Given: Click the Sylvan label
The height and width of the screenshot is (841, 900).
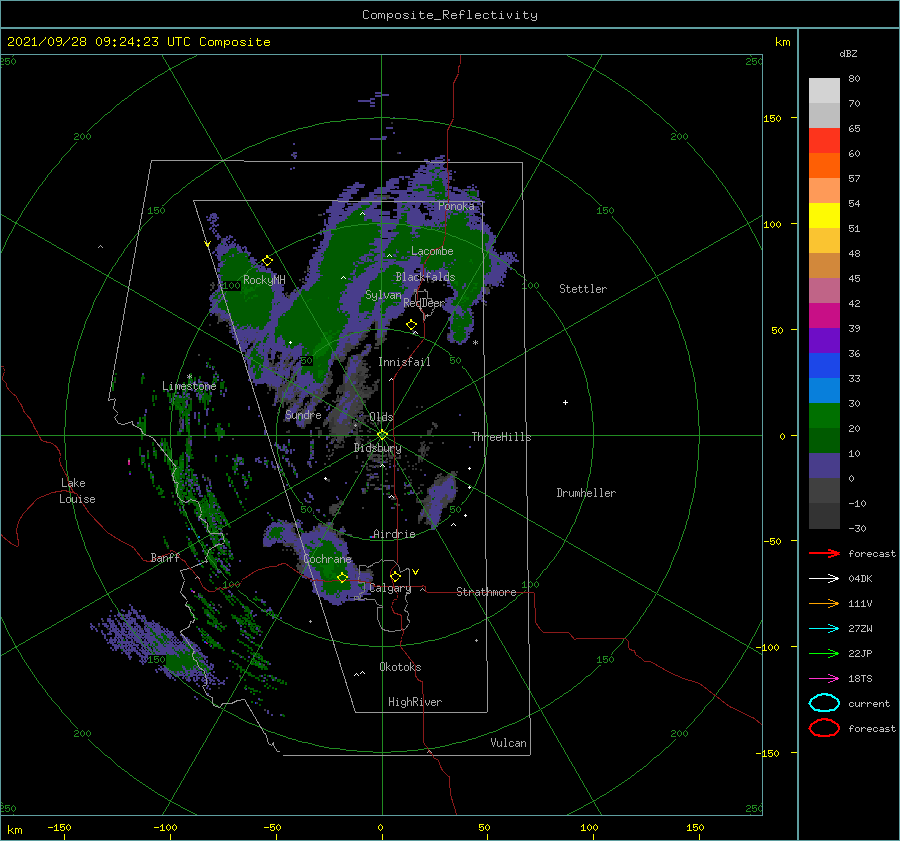Looking at the screenshot, I should pyautogui.click(x=383, y=295).
